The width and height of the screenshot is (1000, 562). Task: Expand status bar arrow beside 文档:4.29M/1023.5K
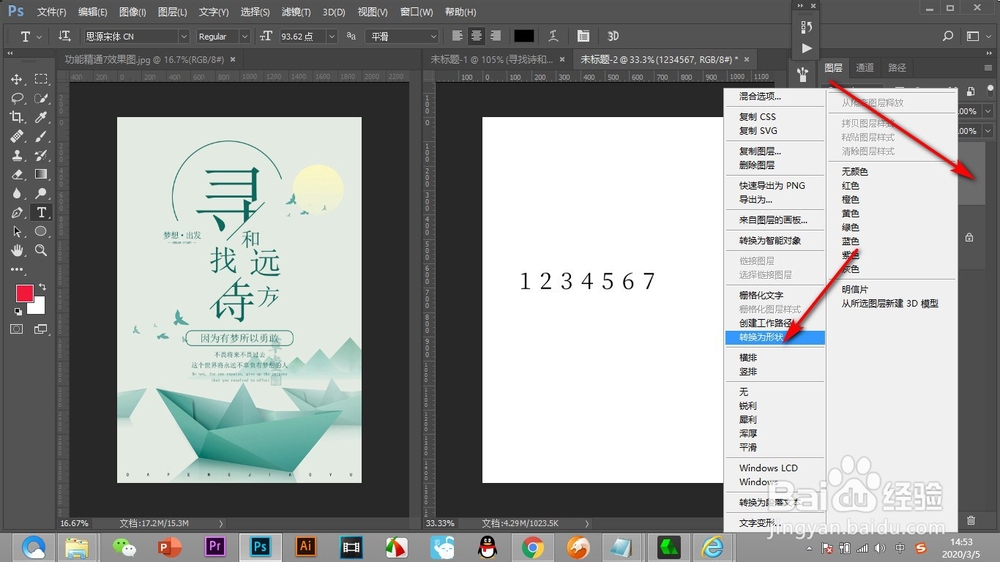point(587,523)
